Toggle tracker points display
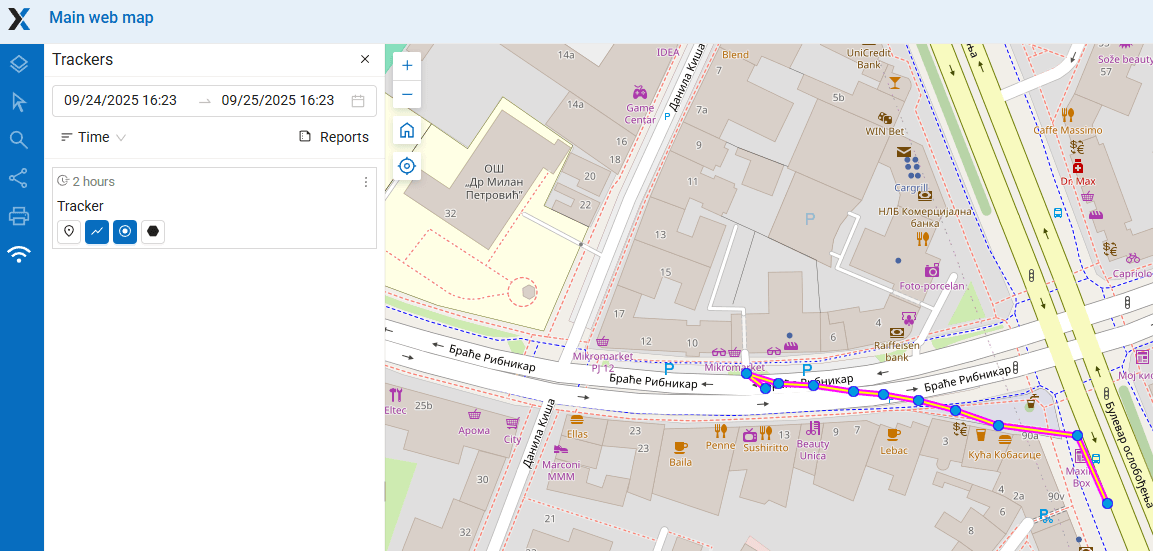Image resolution: width=1153 pixels, height=551 pixels. point(125,232)
